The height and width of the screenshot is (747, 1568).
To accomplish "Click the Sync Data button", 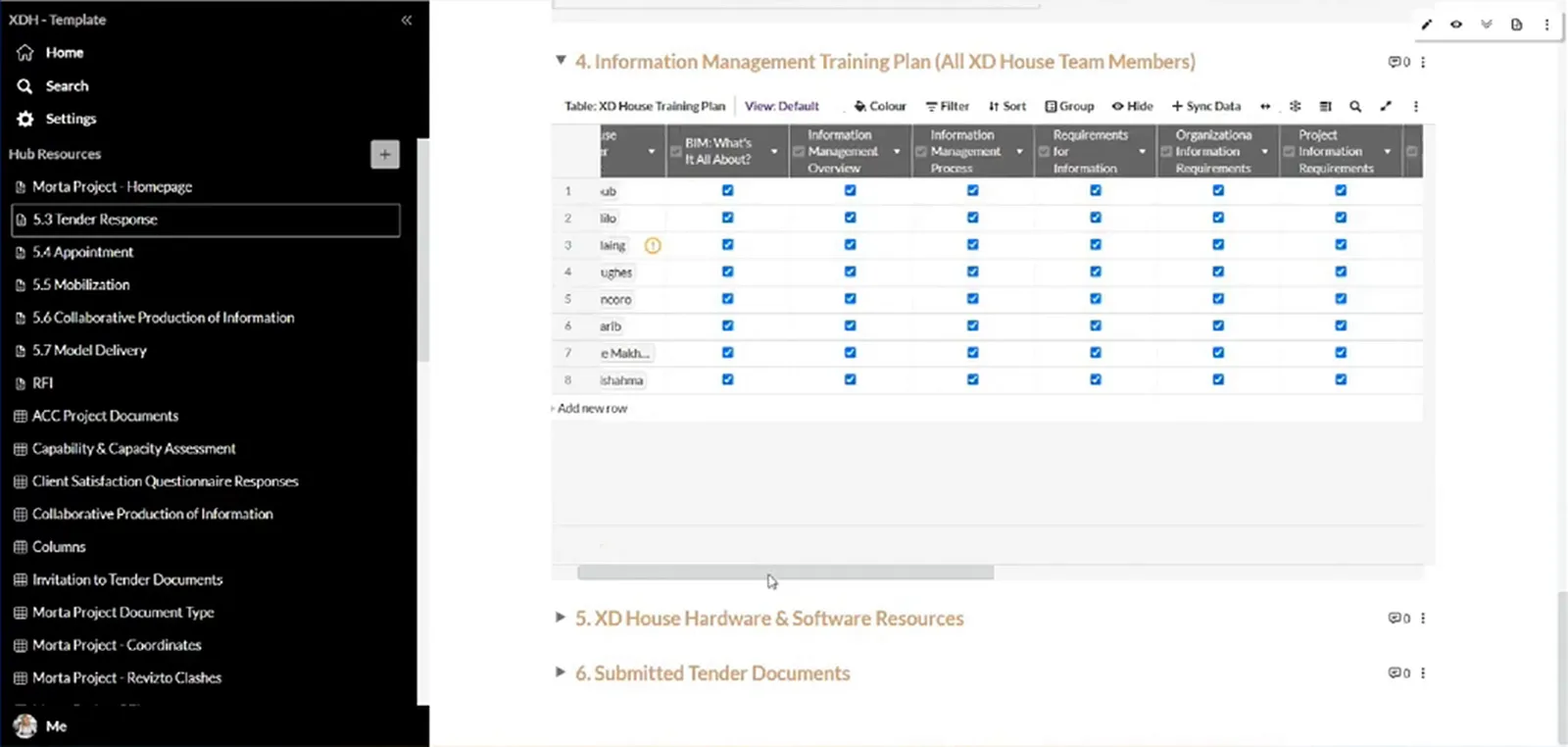I will [1206, 106].
